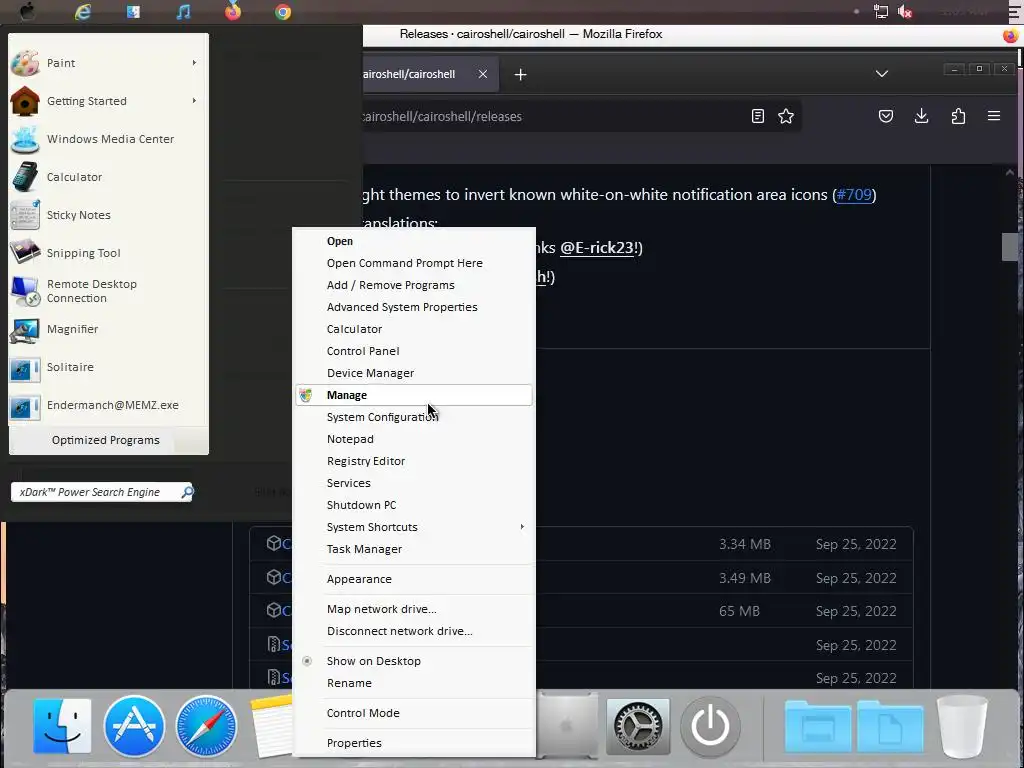This screenshot has width=1024, height=768.
Task: Open a new Firefox tab
Action: 520,74
